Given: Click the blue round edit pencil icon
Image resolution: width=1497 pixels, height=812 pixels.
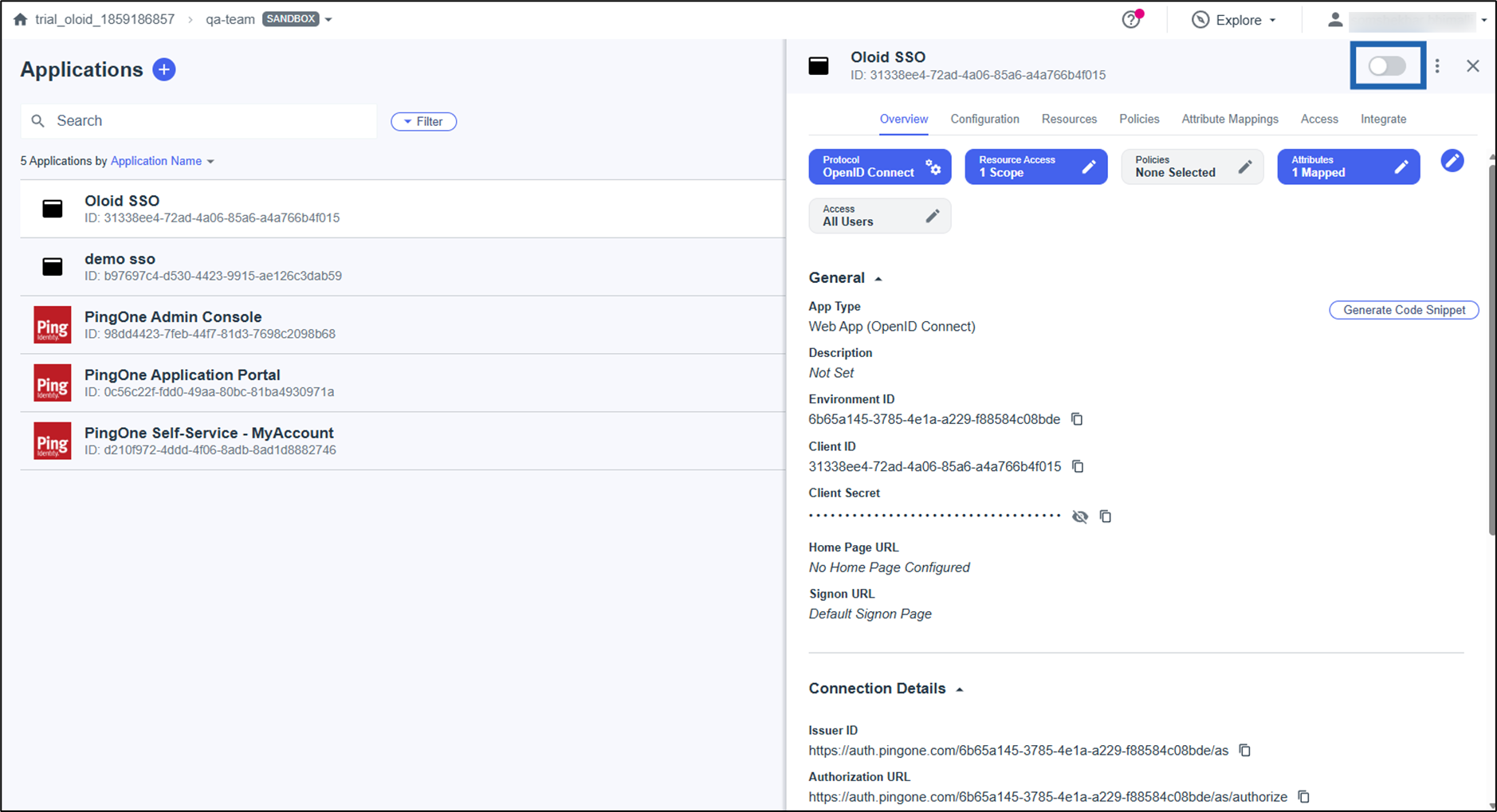Looking at the screenshot, I should pyautogui.click(x=1452, y=161).
